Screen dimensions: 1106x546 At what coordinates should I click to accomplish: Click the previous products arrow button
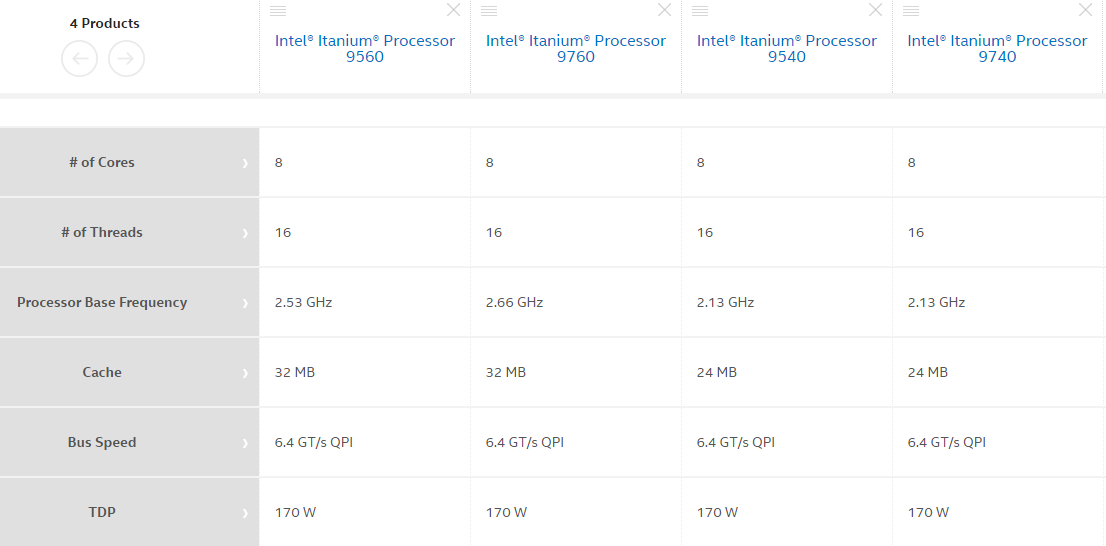[80, 59]
